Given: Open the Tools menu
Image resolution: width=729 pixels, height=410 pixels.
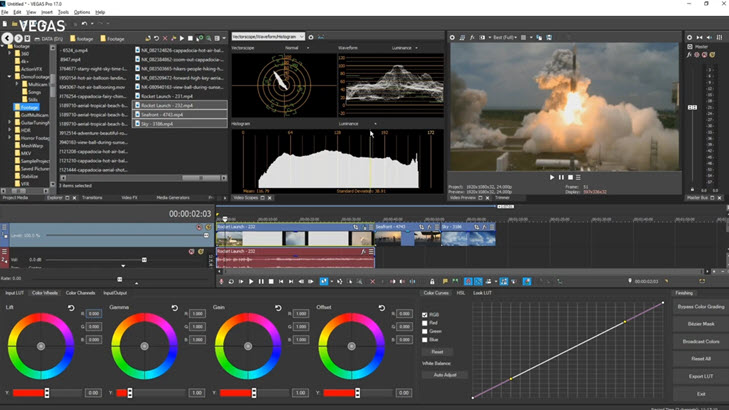Looking at the screenshot, I should (x=63, y=12).
